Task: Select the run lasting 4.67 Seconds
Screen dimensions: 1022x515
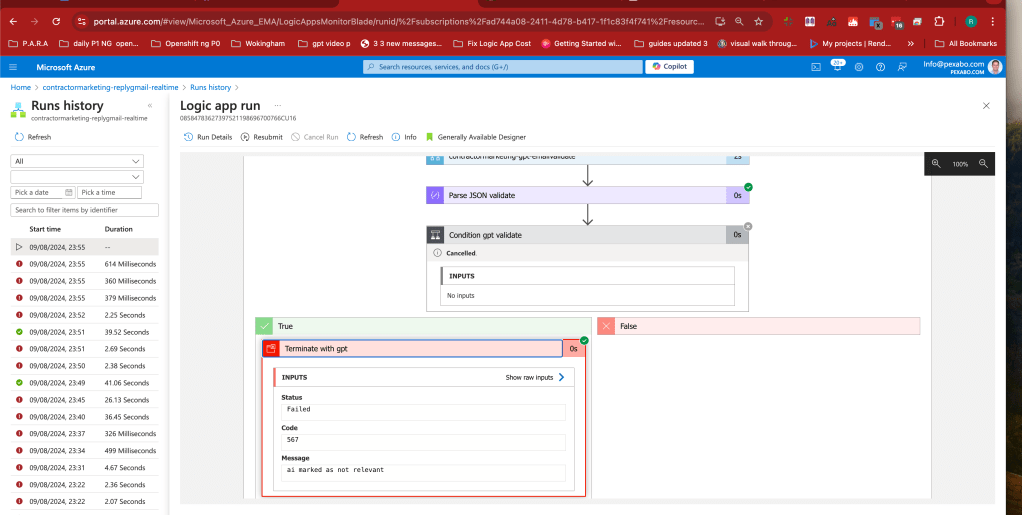Action: (x=85, y=467)
